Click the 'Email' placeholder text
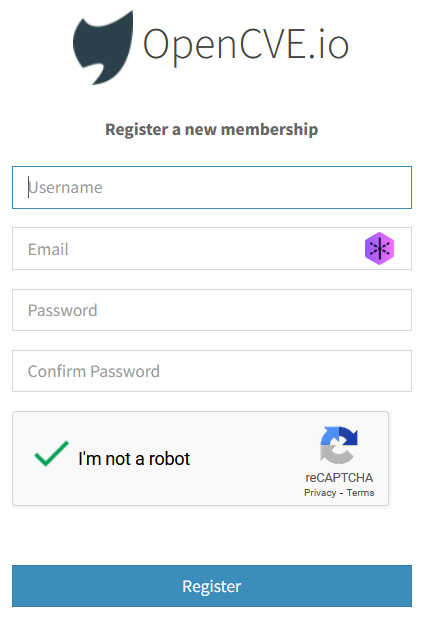The image size is (427, 618). [x=48, y=249]
